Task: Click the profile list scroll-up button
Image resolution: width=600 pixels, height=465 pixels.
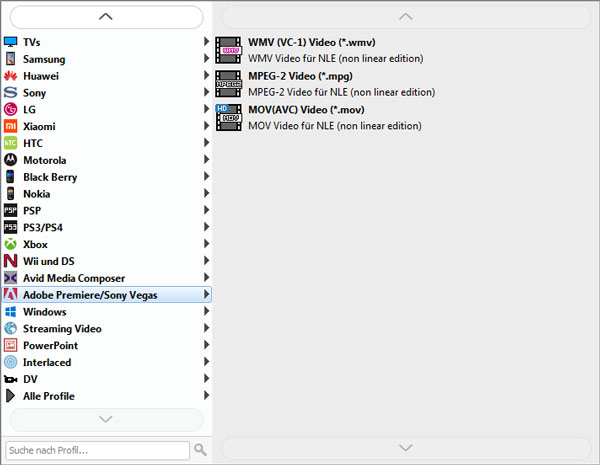Action: point(406,17)
